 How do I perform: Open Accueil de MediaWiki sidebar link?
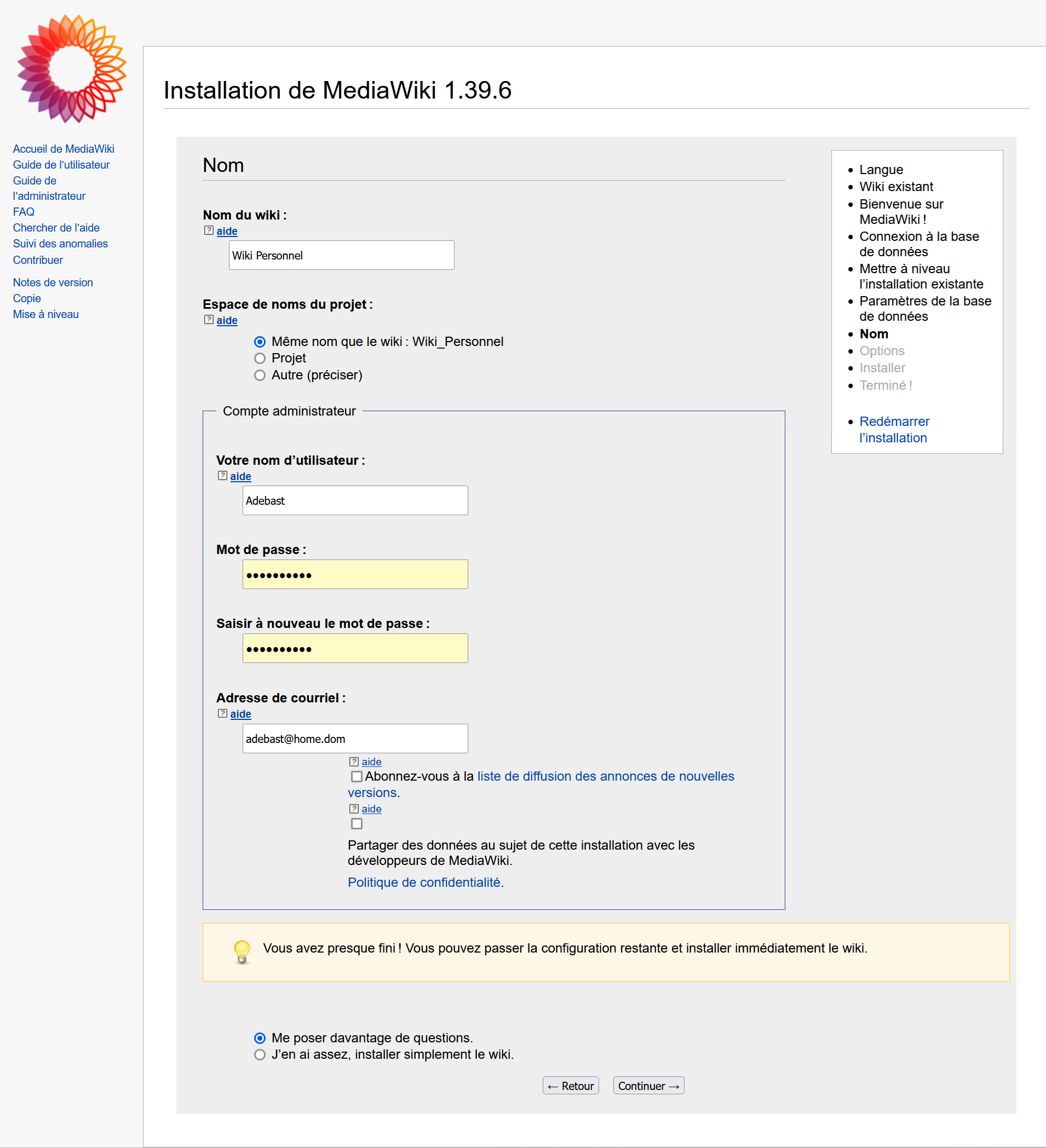click(x=64, y=148)
